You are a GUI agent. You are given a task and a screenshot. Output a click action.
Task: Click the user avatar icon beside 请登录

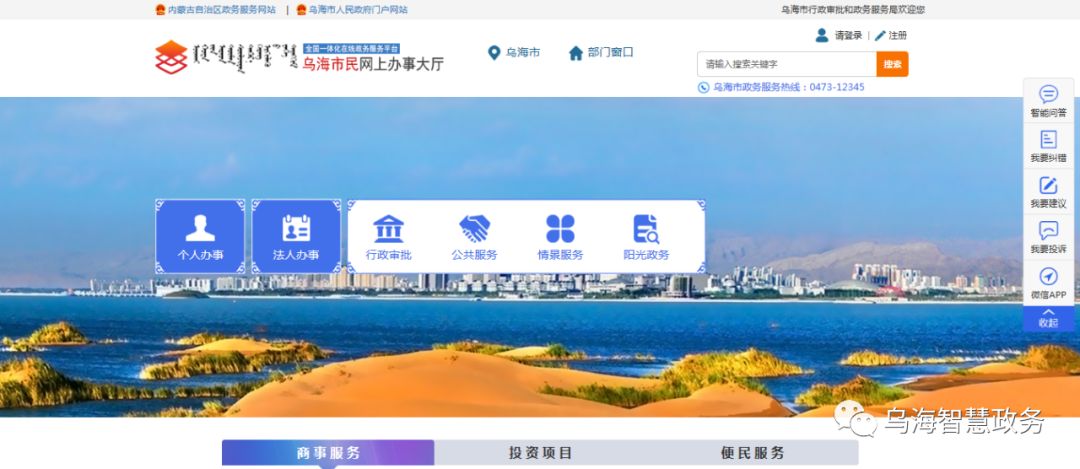point(822,35)
